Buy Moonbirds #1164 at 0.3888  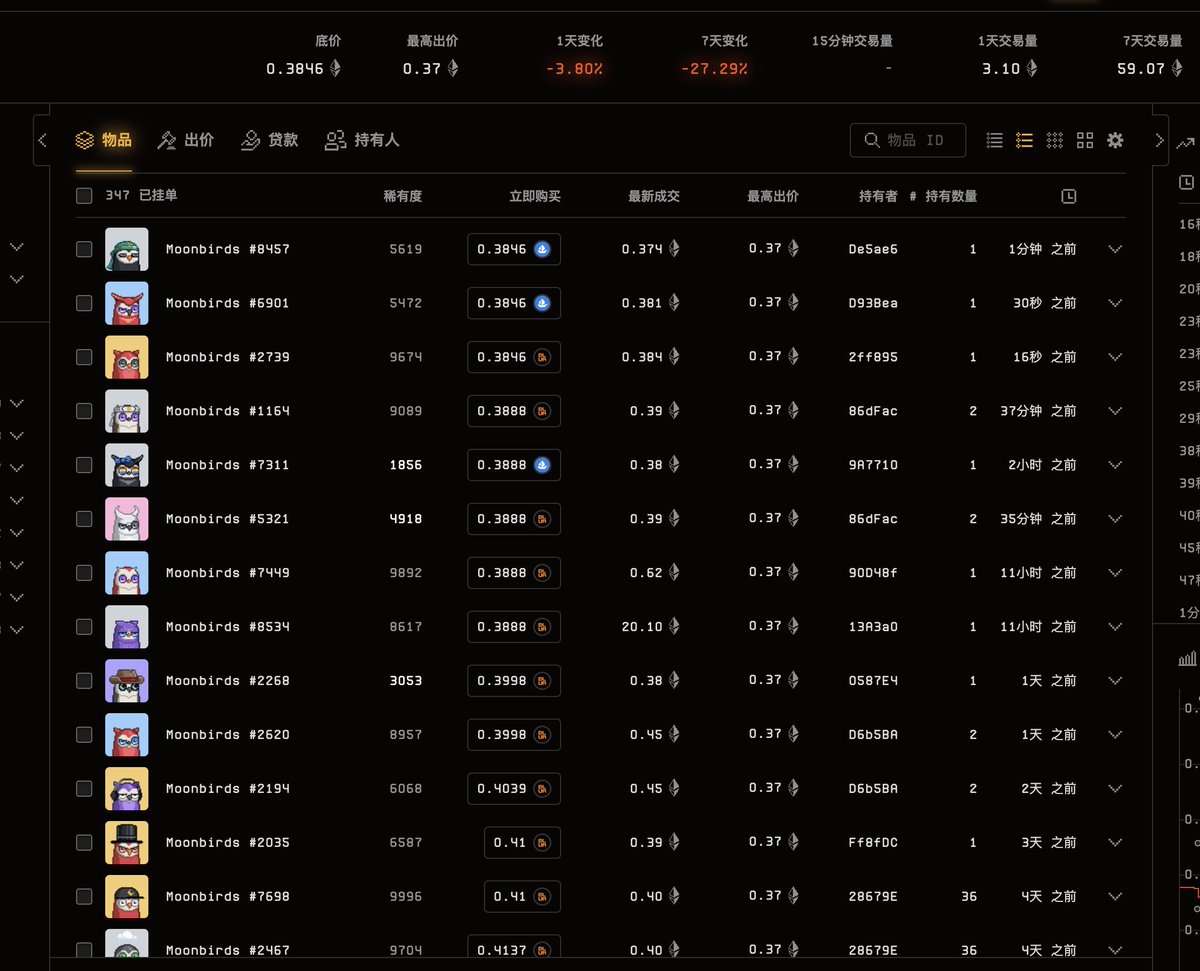(514, 411)
